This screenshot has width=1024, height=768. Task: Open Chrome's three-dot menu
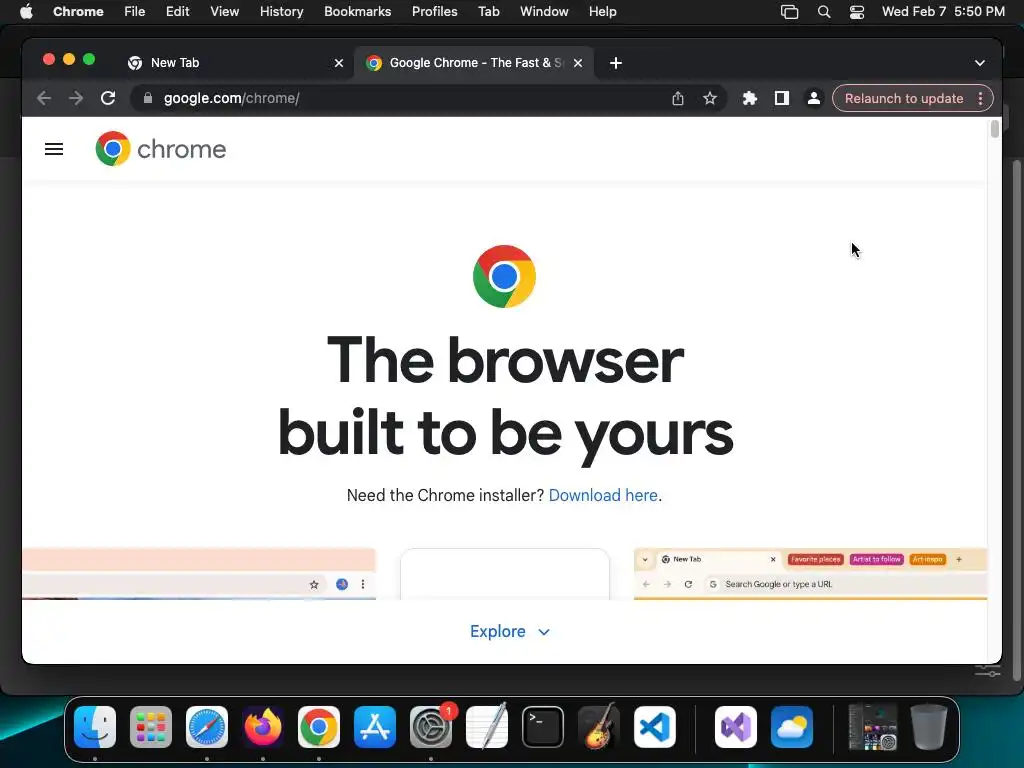click(980, 98)
